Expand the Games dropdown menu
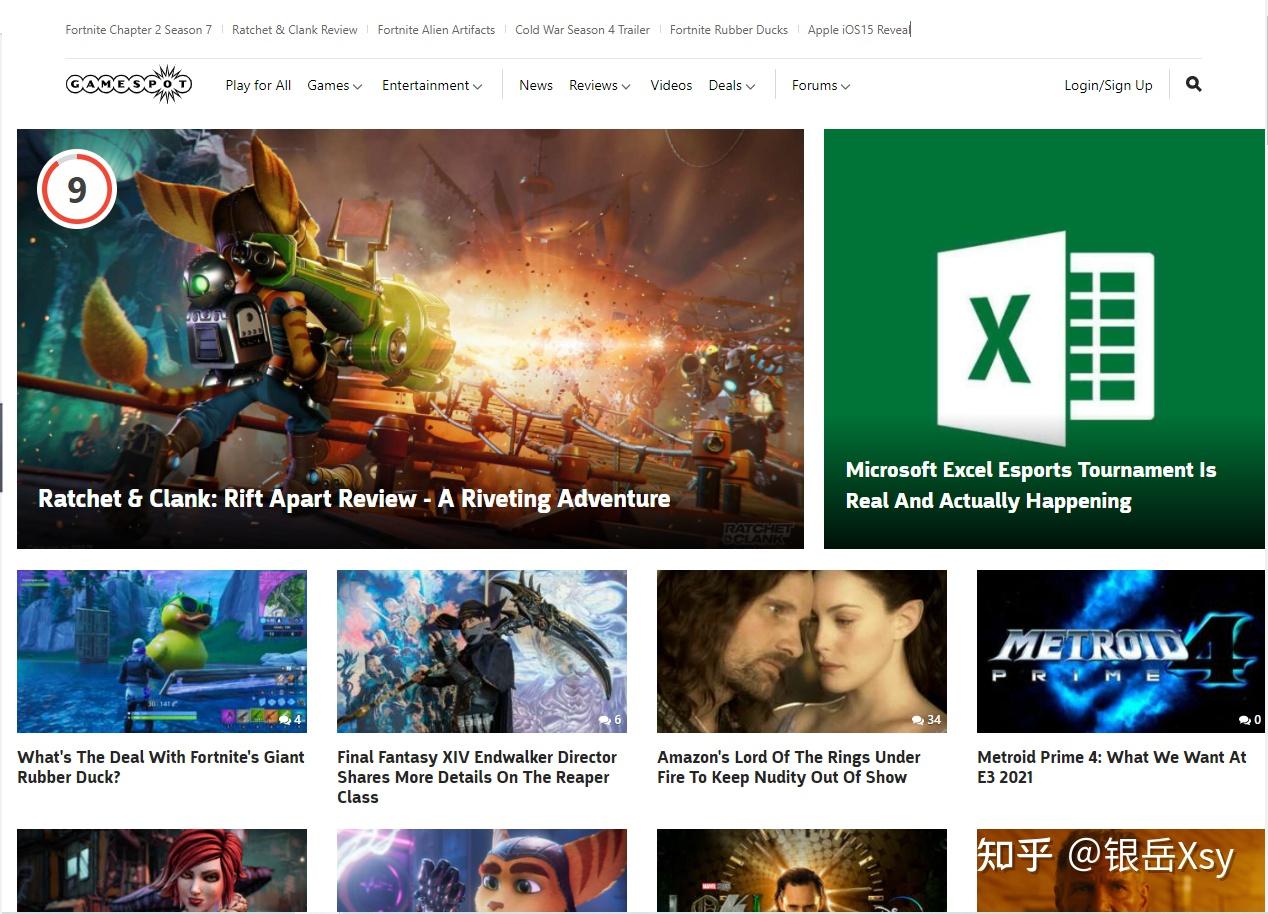 pos(334,86)
